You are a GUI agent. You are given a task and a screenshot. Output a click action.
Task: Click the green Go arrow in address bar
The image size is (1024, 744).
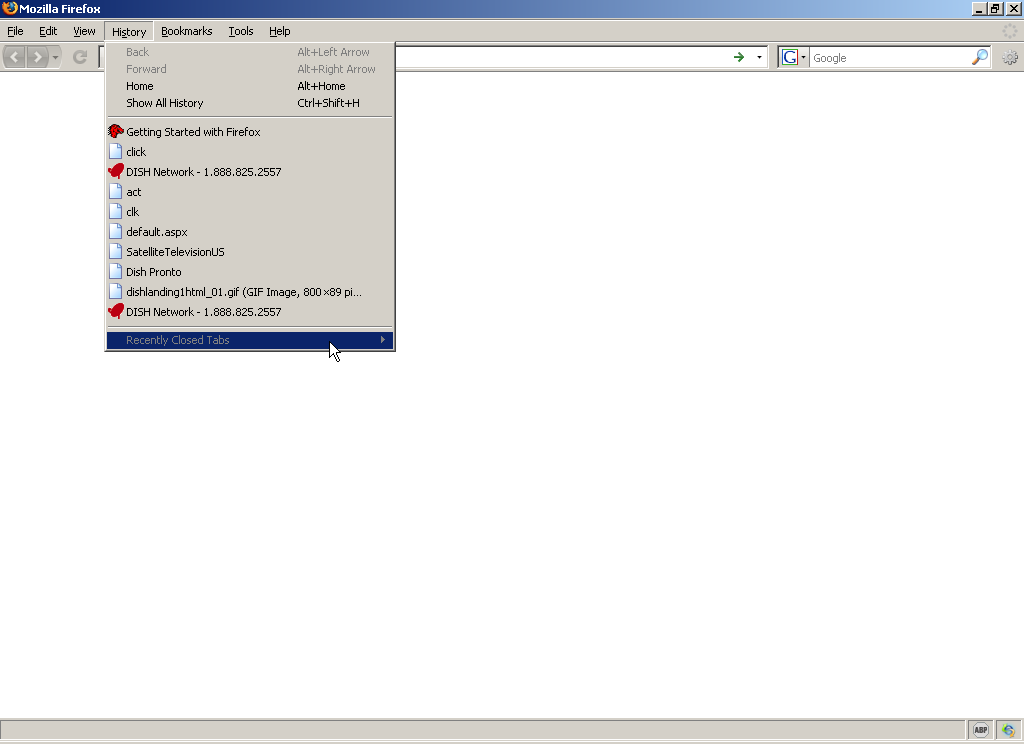point(739,57)
